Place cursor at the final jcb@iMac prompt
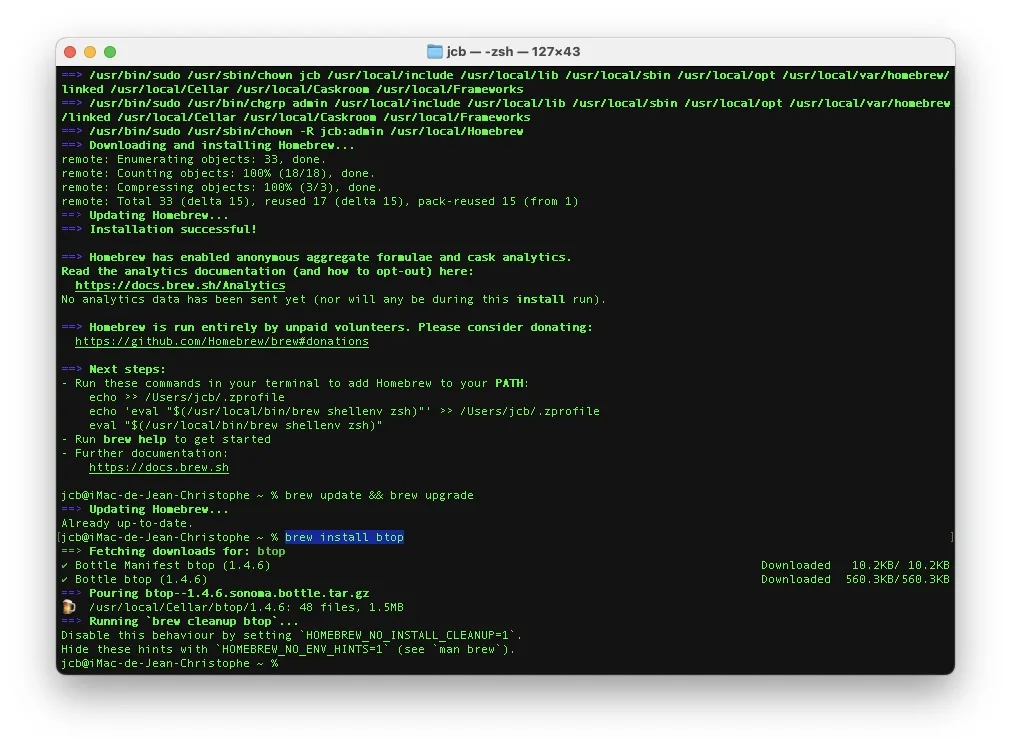Screen dimensions: 1011x749 coord(283,663)
